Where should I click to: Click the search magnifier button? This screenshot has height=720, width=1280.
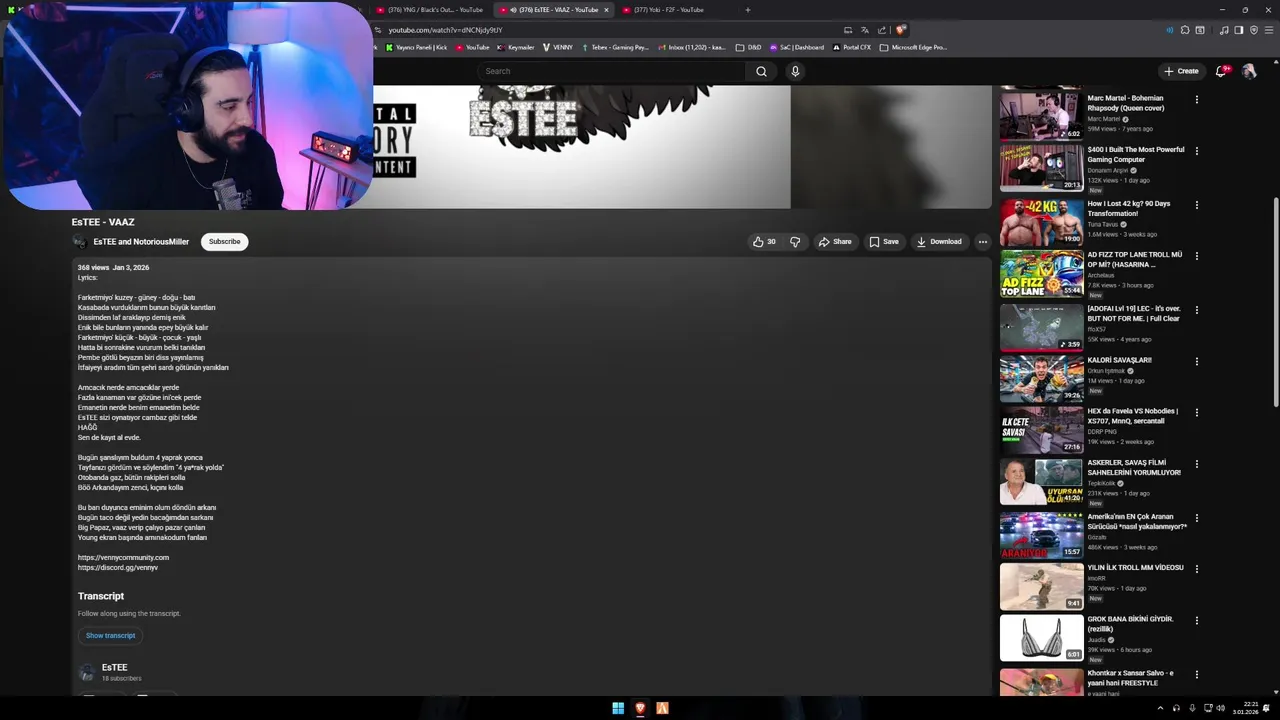[761, 71]
